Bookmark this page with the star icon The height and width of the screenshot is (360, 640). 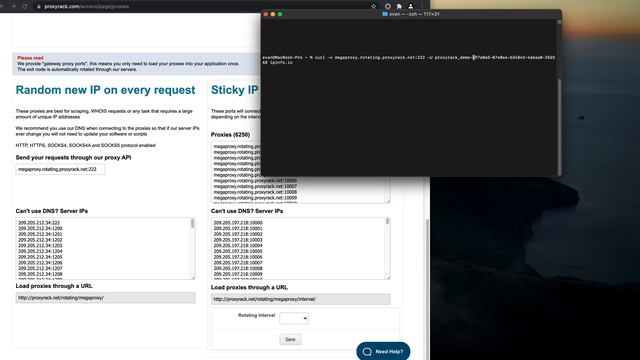[x=373, y=6]
